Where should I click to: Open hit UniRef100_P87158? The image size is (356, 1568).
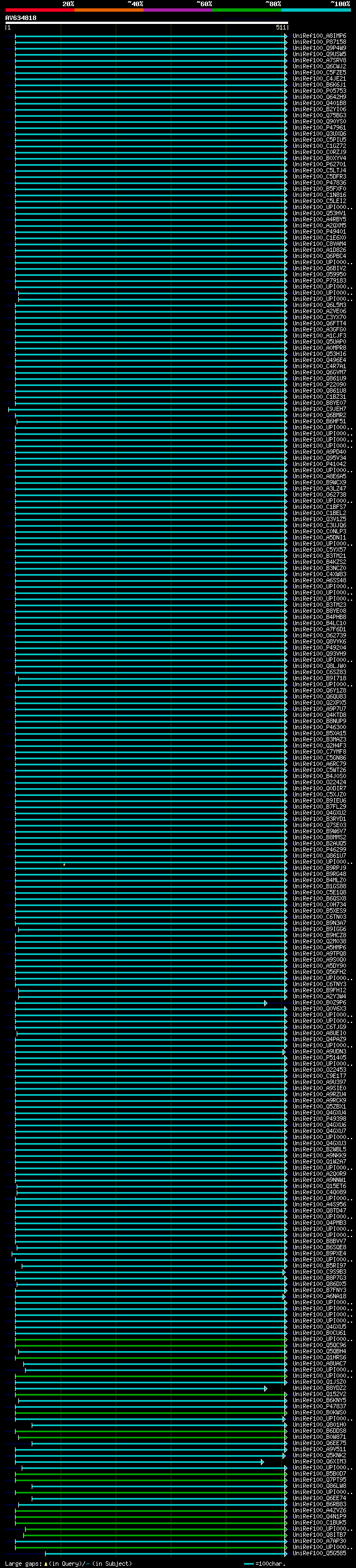click(319, 42)
